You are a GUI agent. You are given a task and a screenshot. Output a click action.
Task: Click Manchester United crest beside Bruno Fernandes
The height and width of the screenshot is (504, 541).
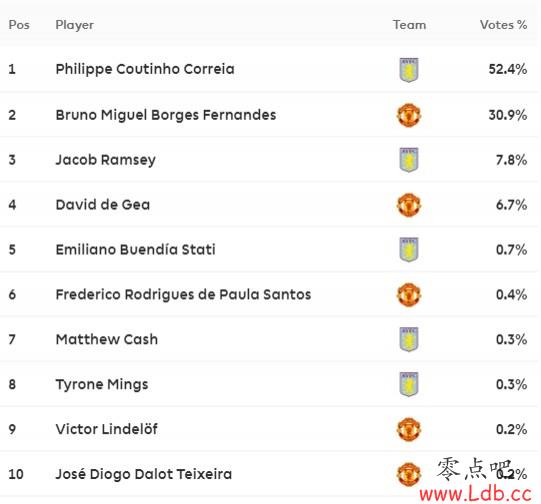click(409, 115)
